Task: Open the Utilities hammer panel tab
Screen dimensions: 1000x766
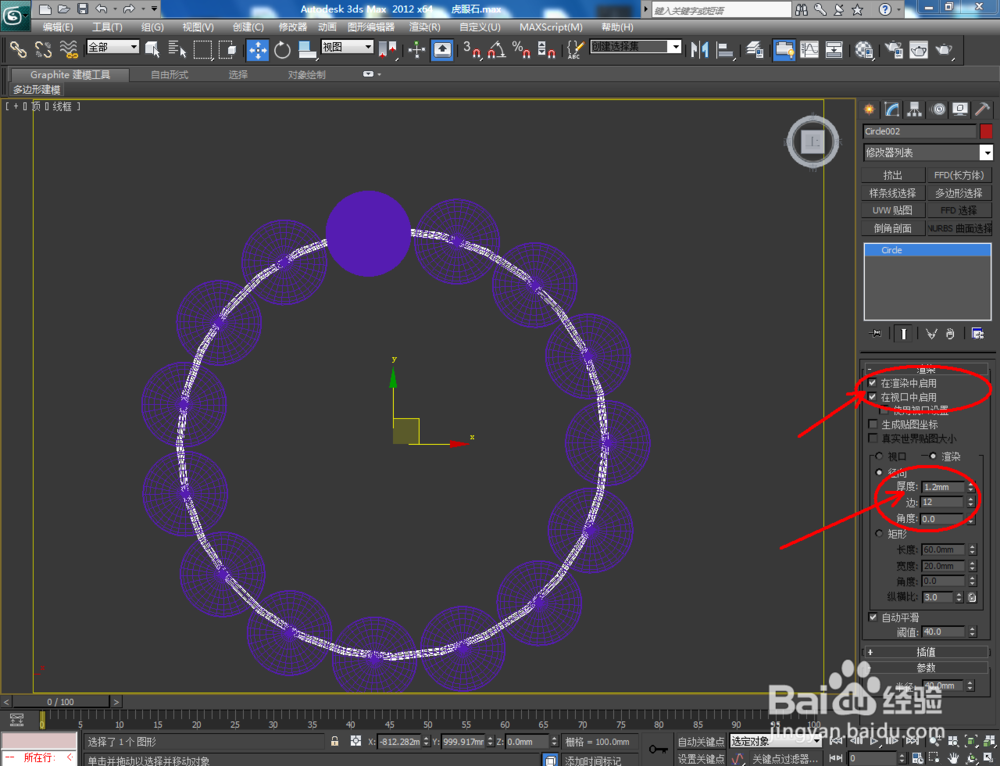Action: click(x=982, y=110)
